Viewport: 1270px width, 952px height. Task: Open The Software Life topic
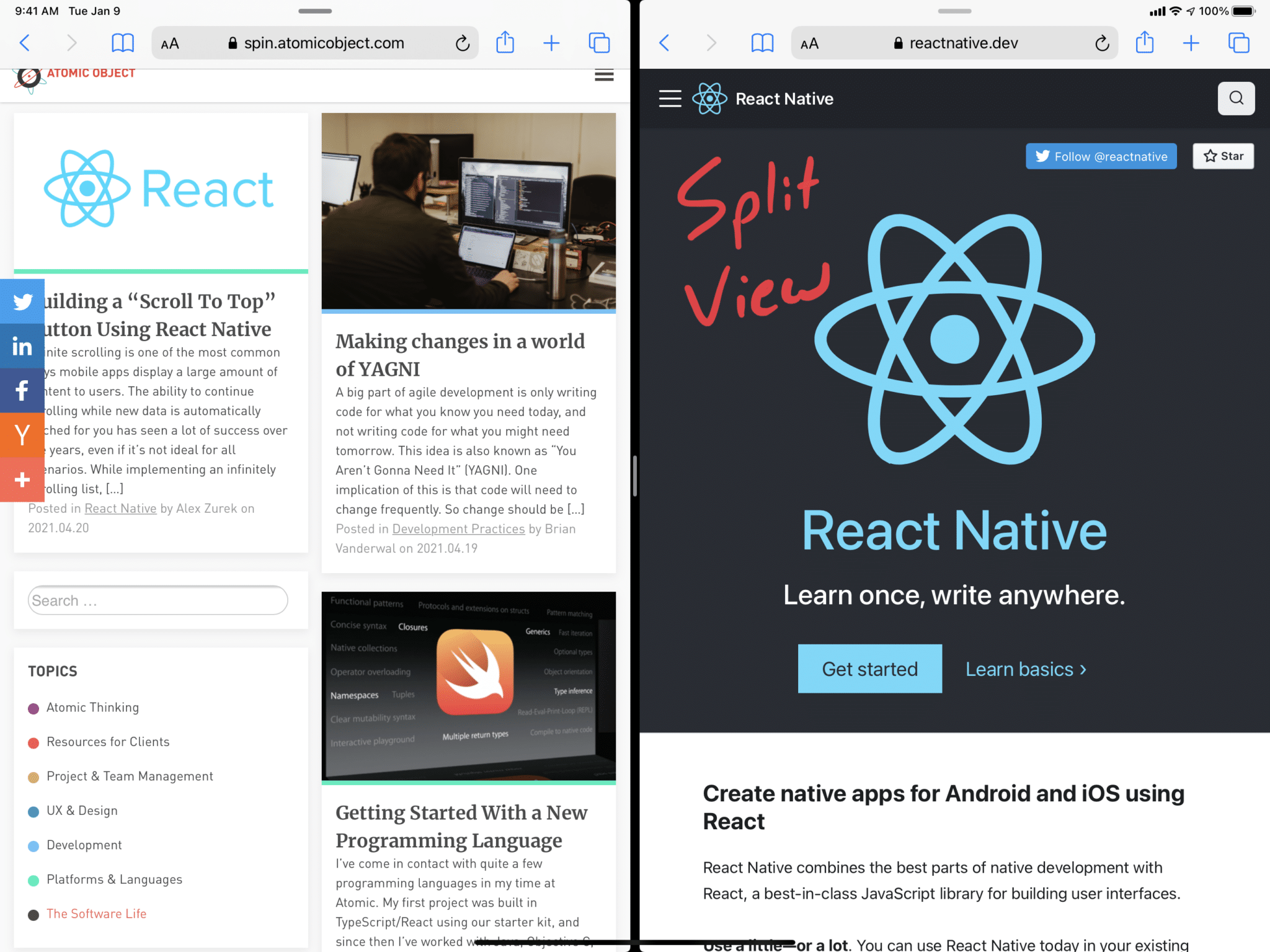pyautogui.click(x=96, y=914)
